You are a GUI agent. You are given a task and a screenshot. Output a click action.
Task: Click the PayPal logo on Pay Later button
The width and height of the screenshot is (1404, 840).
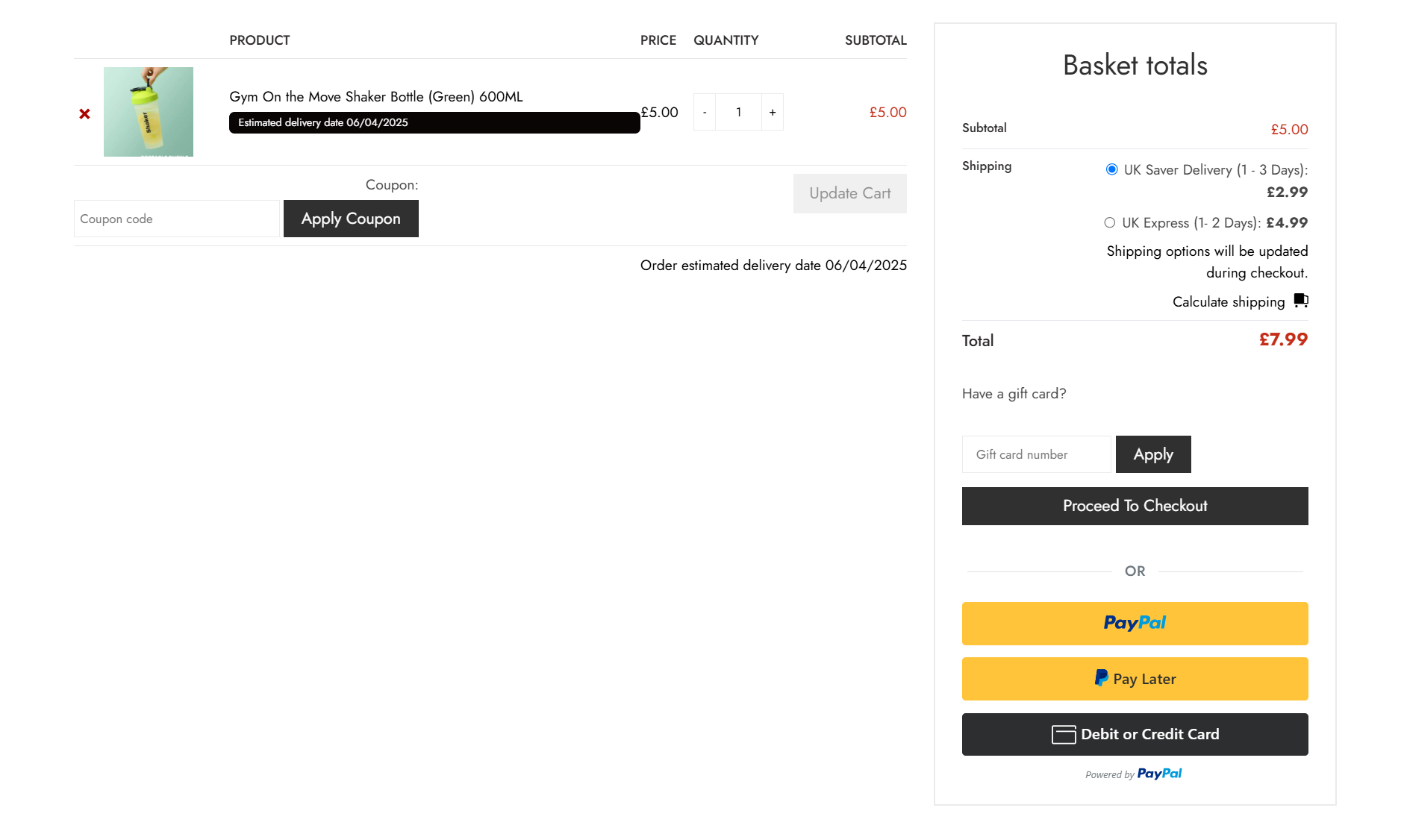pyautogui.click(x=1101, y=678)
